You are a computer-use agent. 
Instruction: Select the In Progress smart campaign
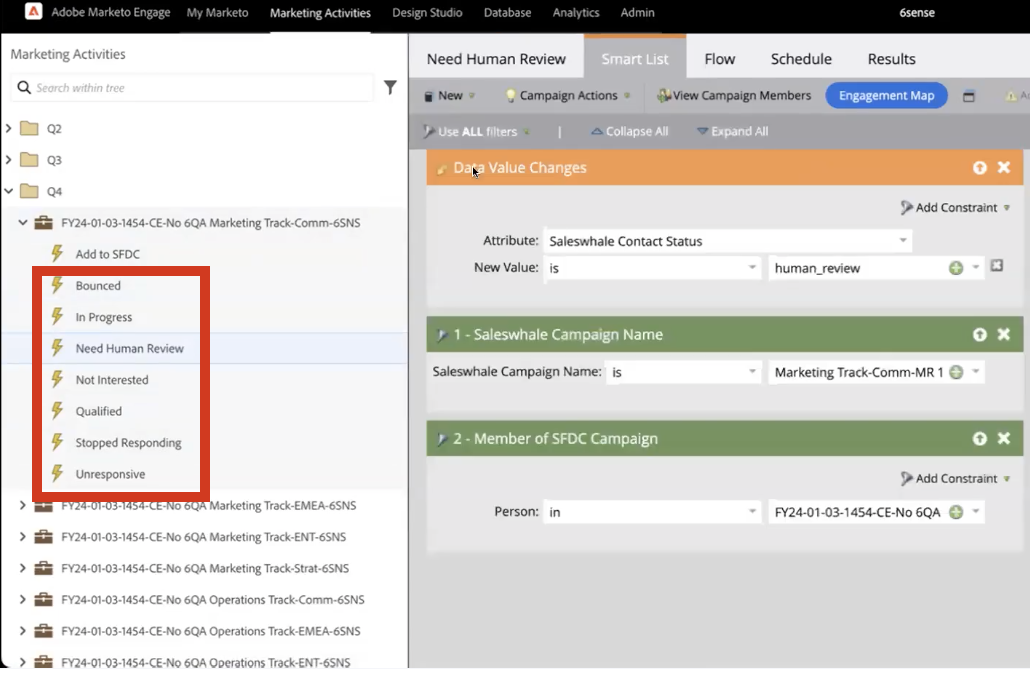point(104,317)
